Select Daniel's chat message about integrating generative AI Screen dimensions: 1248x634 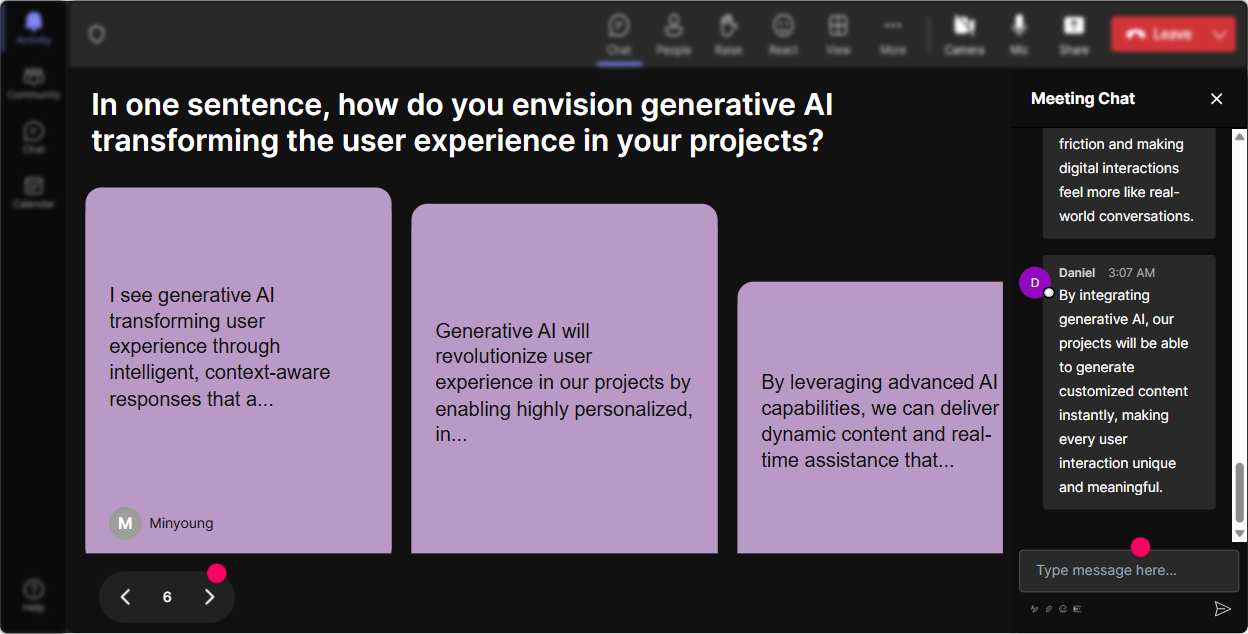coord(1129,382)
